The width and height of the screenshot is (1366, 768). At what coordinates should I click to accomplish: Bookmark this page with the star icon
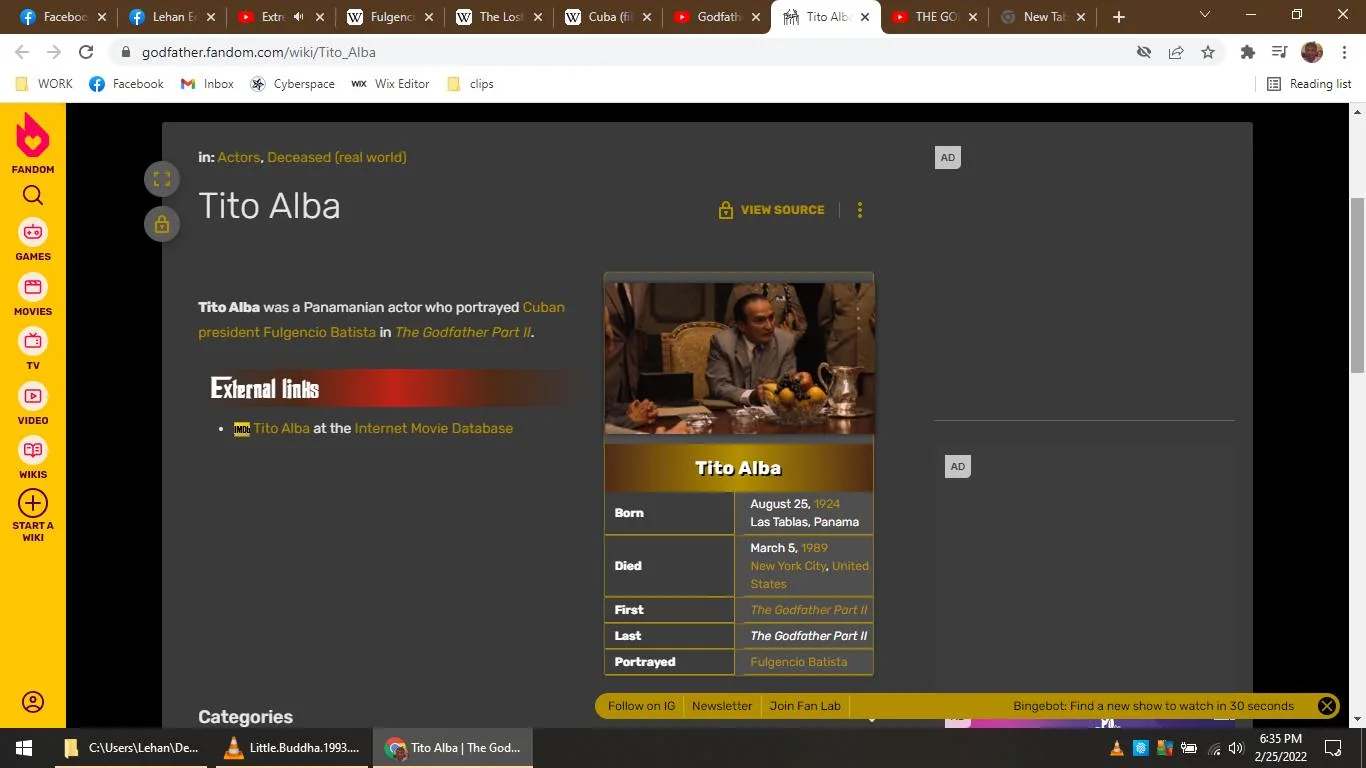1208,52
